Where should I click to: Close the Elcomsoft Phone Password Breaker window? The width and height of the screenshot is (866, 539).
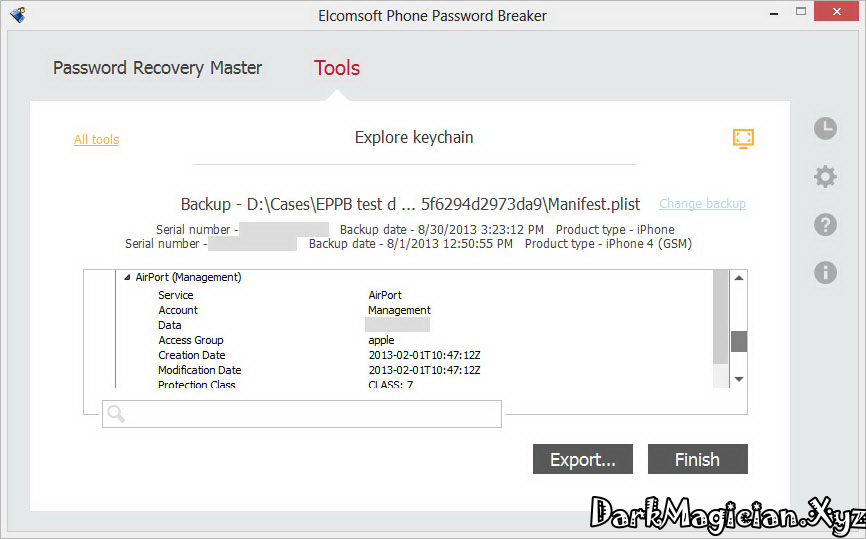tap(837, 12)
